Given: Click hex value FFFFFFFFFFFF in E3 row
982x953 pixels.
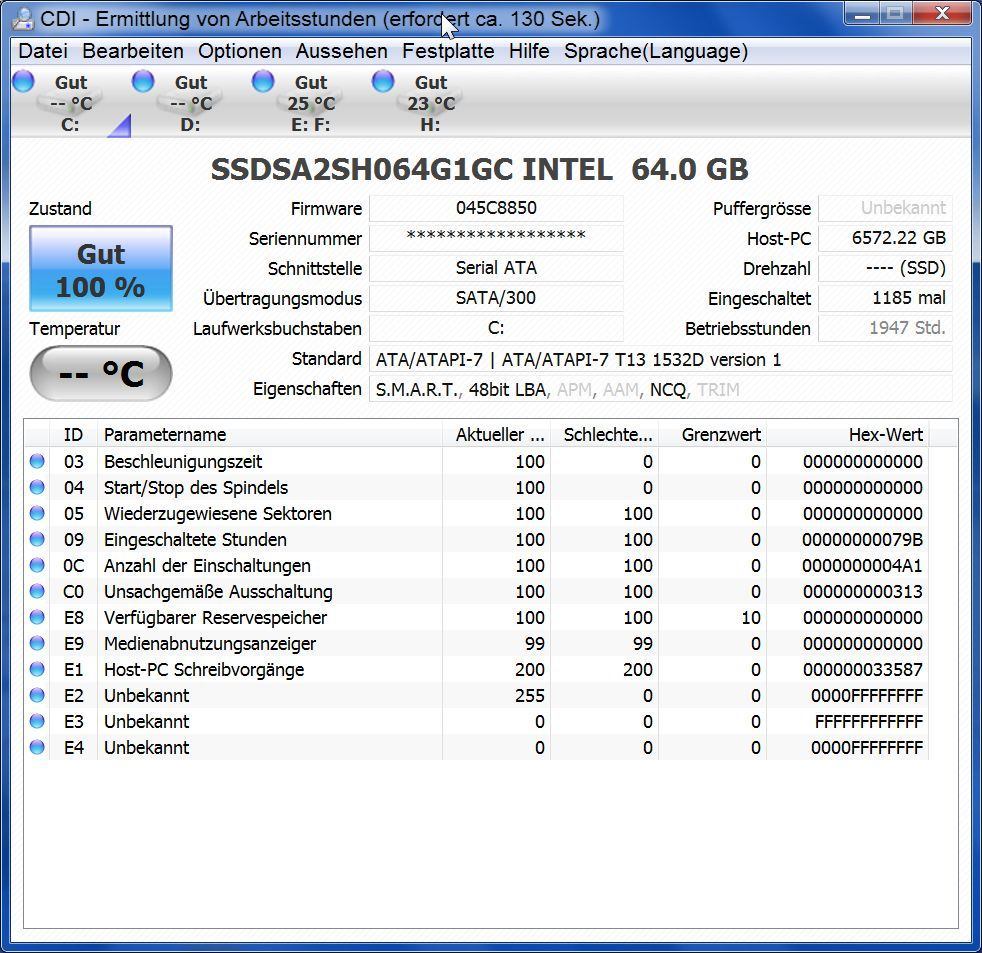Looking at the screenshot, I should (x=869, y=721).
